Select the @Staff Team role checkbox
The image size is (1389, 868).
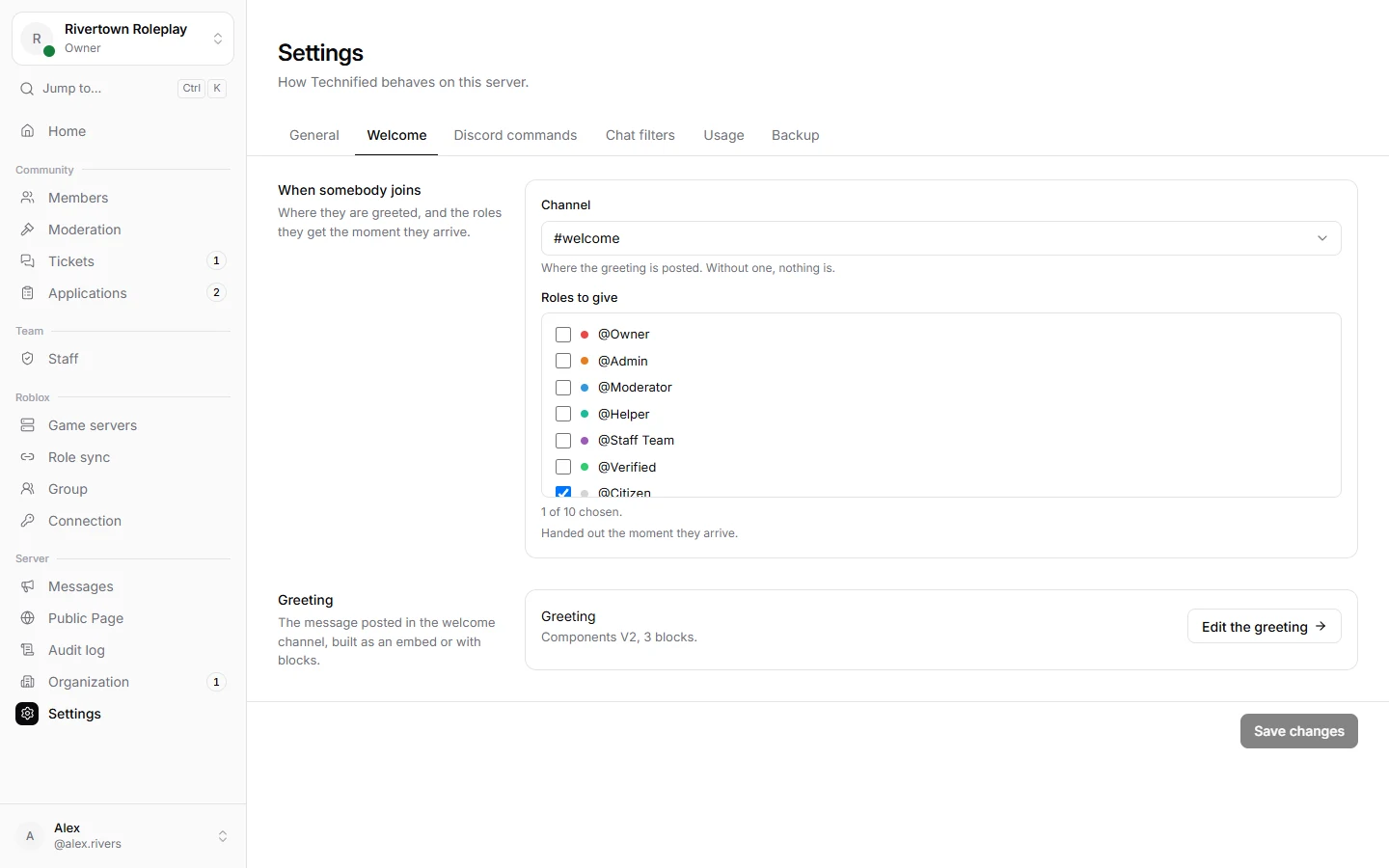tap(563, 441)
